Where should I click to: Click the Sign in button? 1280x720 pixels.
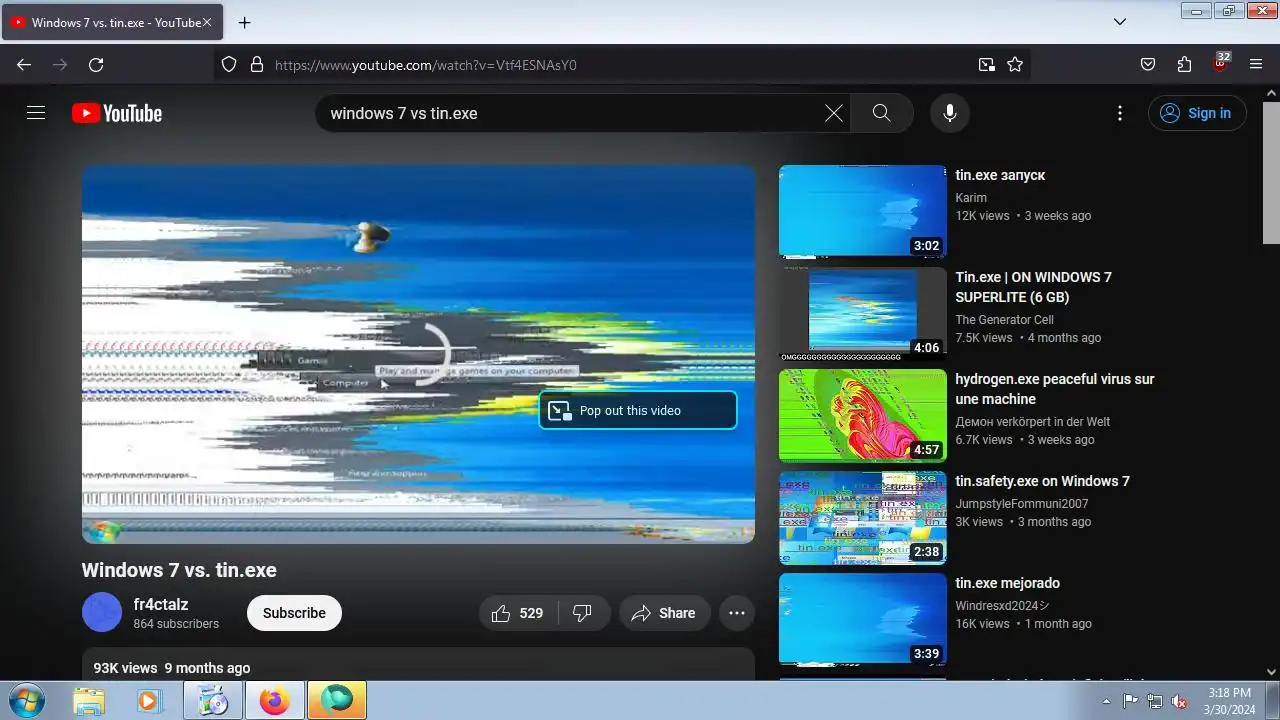pos(1197,113)
